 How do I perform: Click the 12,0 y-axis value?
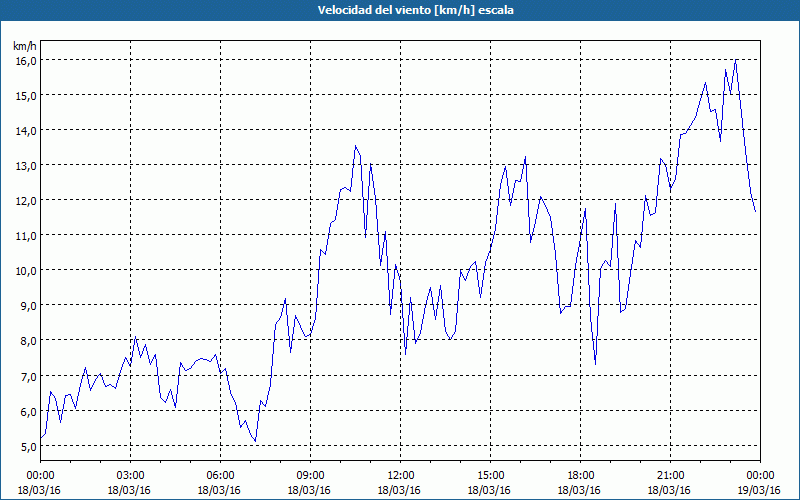coord(26,201)
